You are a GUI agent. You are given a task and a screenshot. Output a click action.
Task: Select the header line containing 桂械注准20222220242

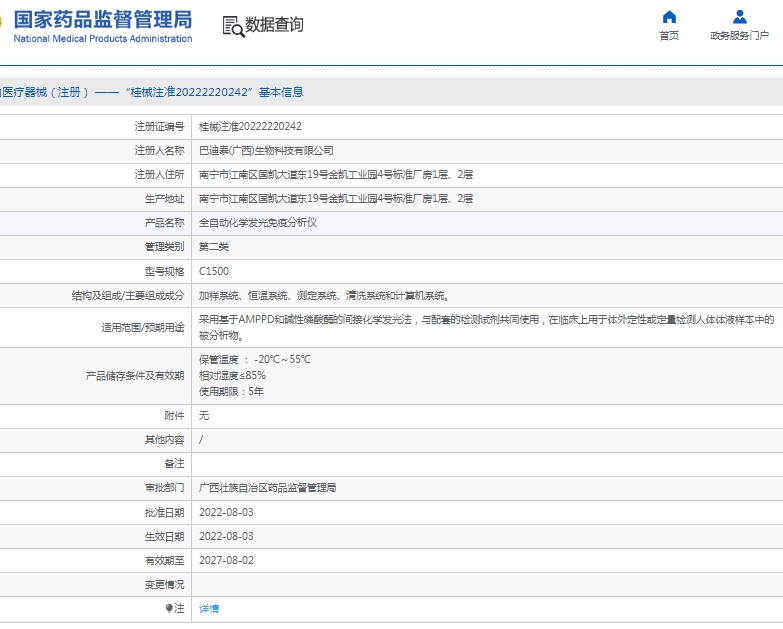tap(152, 92)
